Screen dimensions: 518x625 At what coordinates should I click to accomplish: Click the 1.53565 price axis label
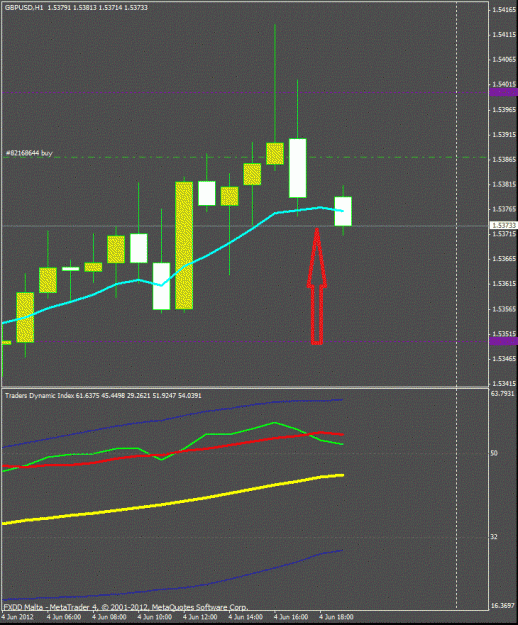tap(504, 309)
